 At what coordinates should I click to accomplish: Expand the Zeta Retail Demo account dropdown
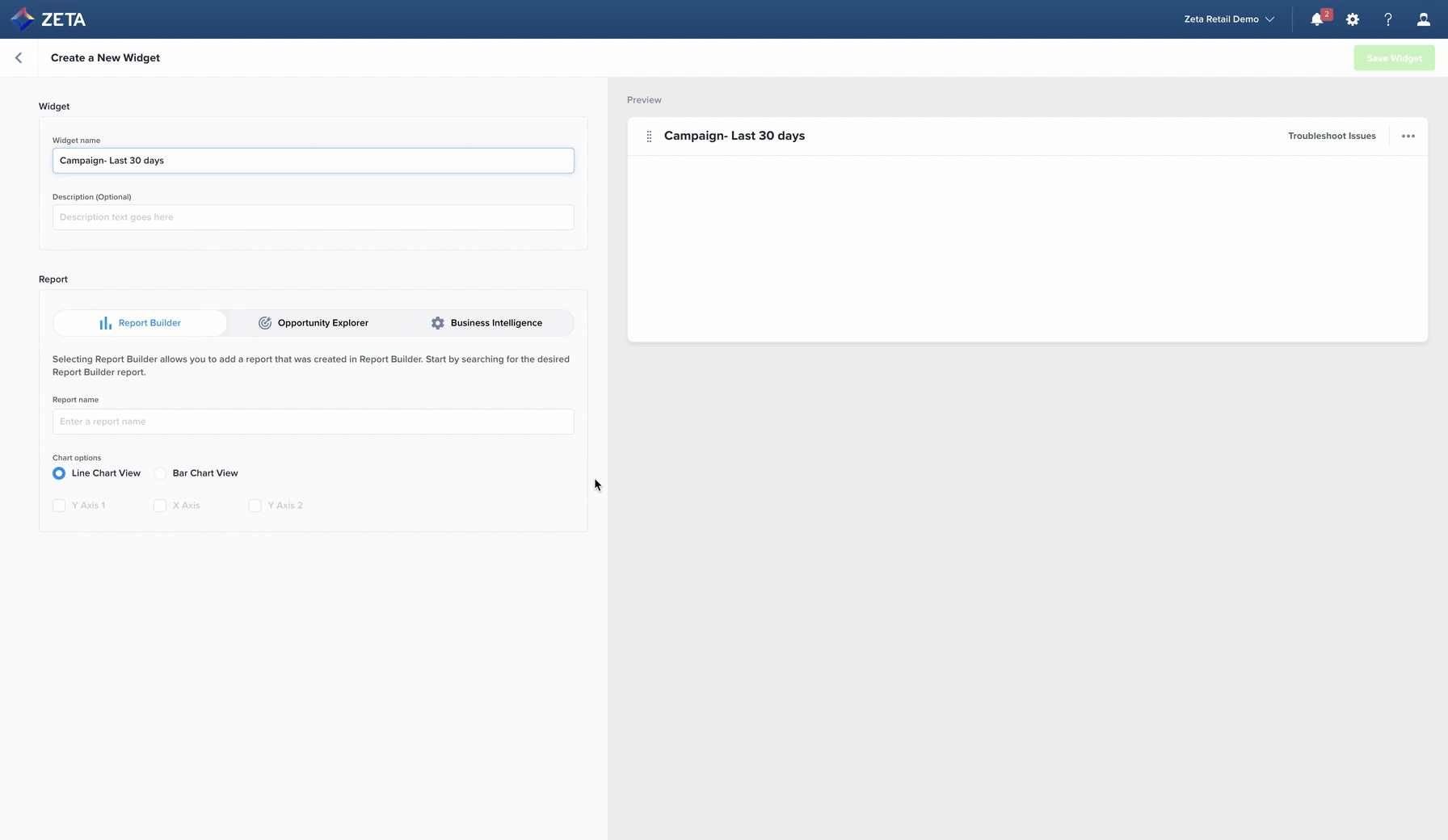coord(1228,19)
